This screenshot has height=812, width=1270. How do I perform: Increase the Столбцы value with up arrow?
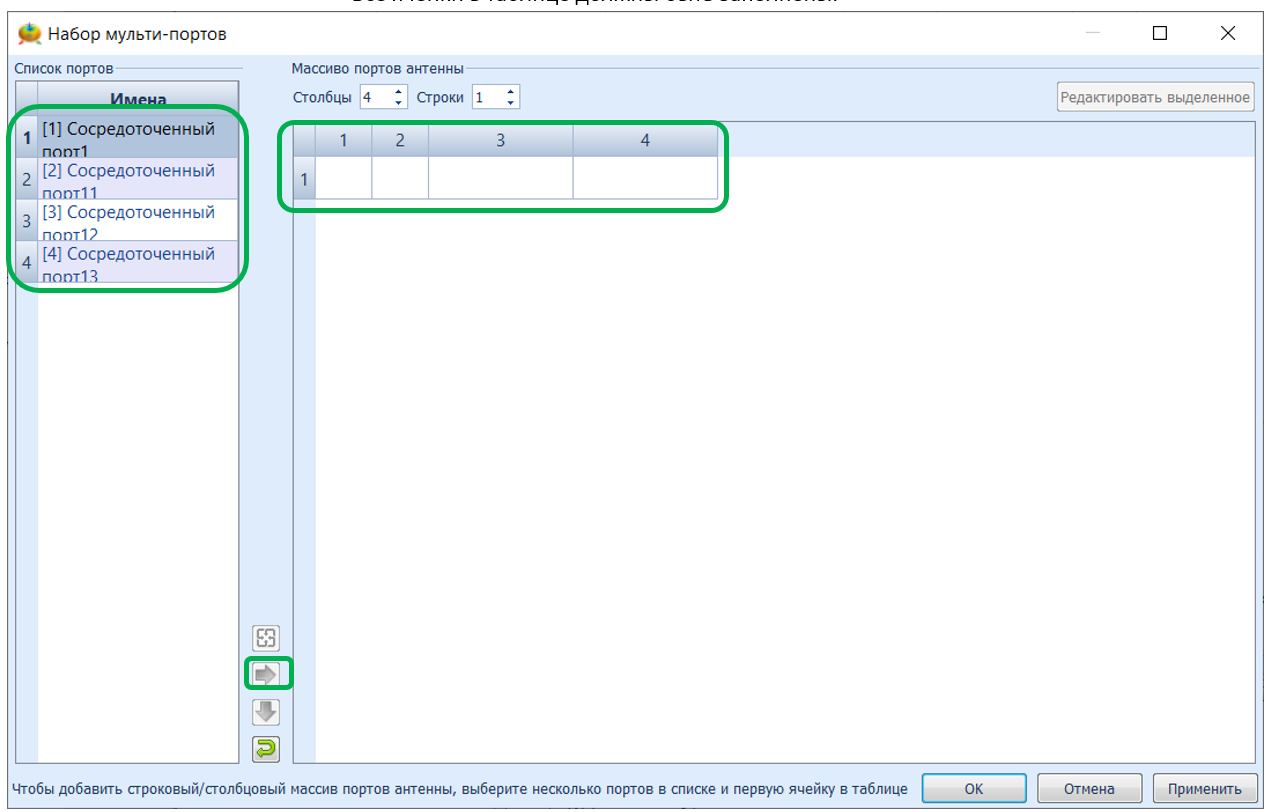(399, 92)
